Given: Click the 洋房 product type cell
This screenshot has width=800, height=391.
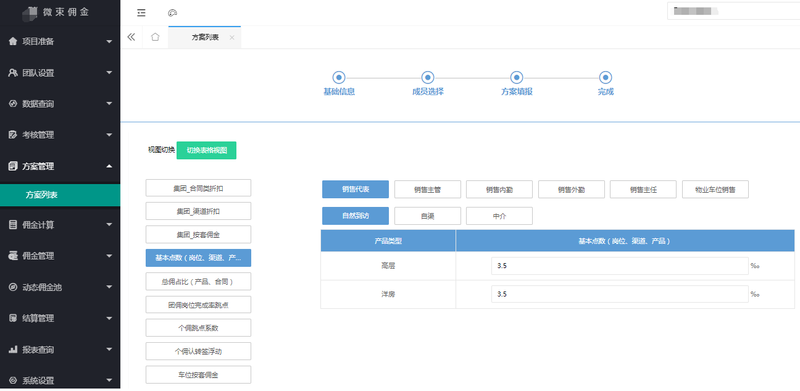Looking at the screenshot, I should pos(388,295).
